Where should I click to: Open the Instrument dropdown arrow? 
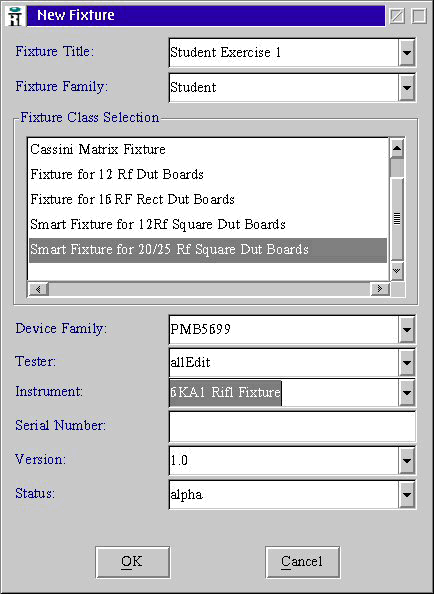pyautogui.click(x=407, y=392)
